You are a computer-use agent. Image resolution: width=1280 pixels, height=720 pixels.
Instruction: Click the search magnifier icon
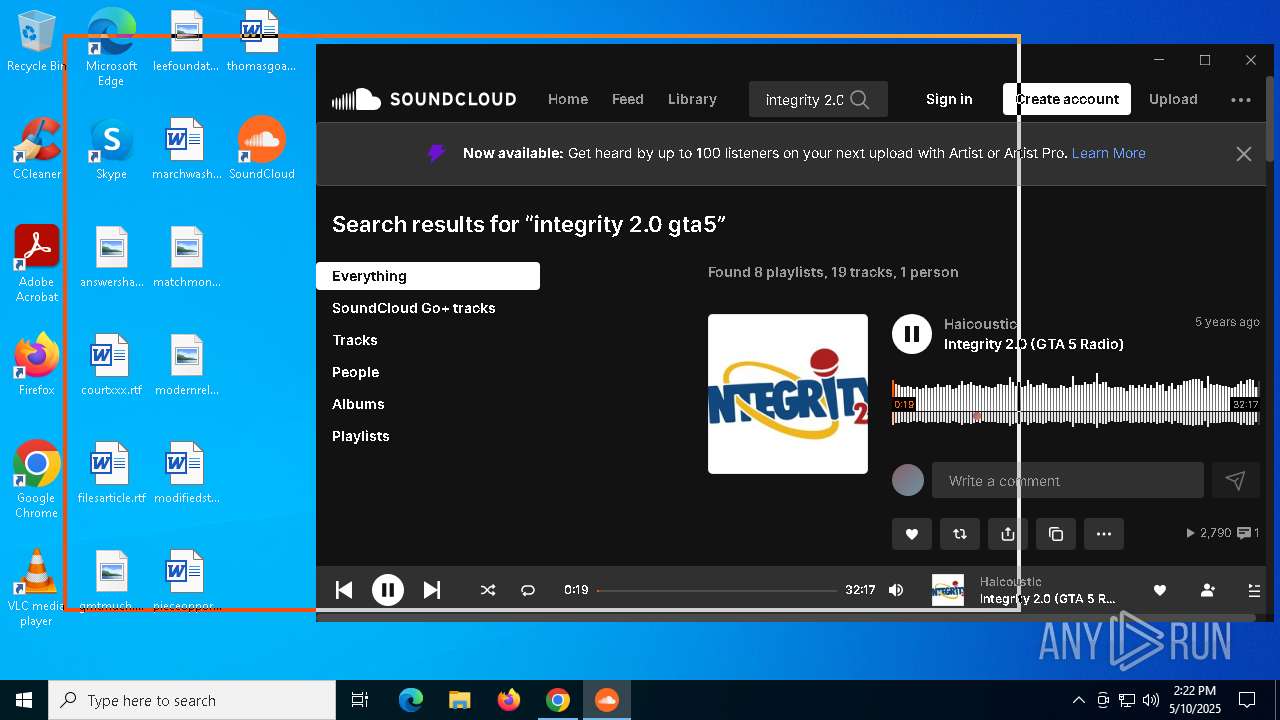(860, 99)
